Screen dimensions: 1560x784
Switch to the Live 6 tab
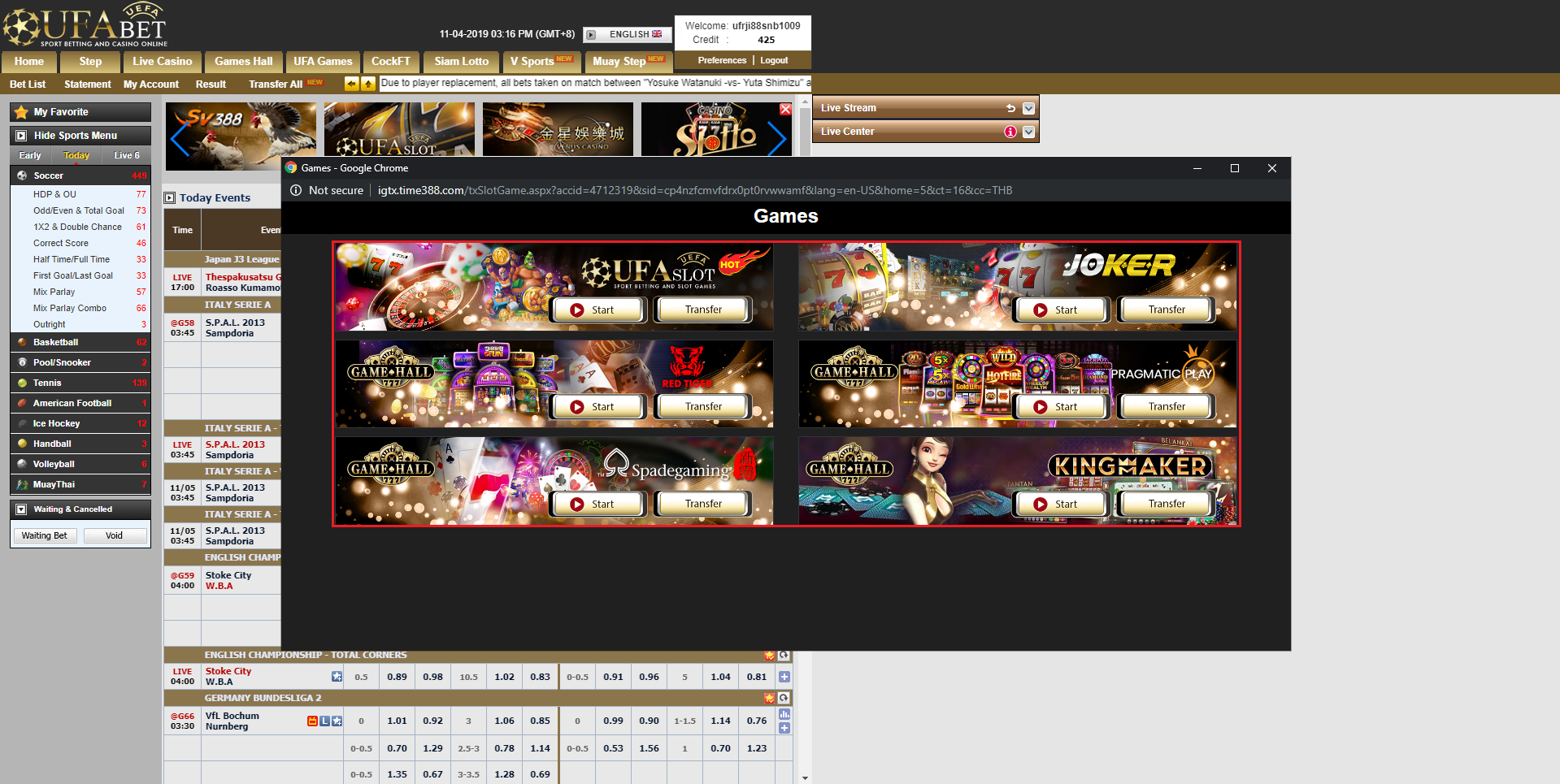pos(126,155)
